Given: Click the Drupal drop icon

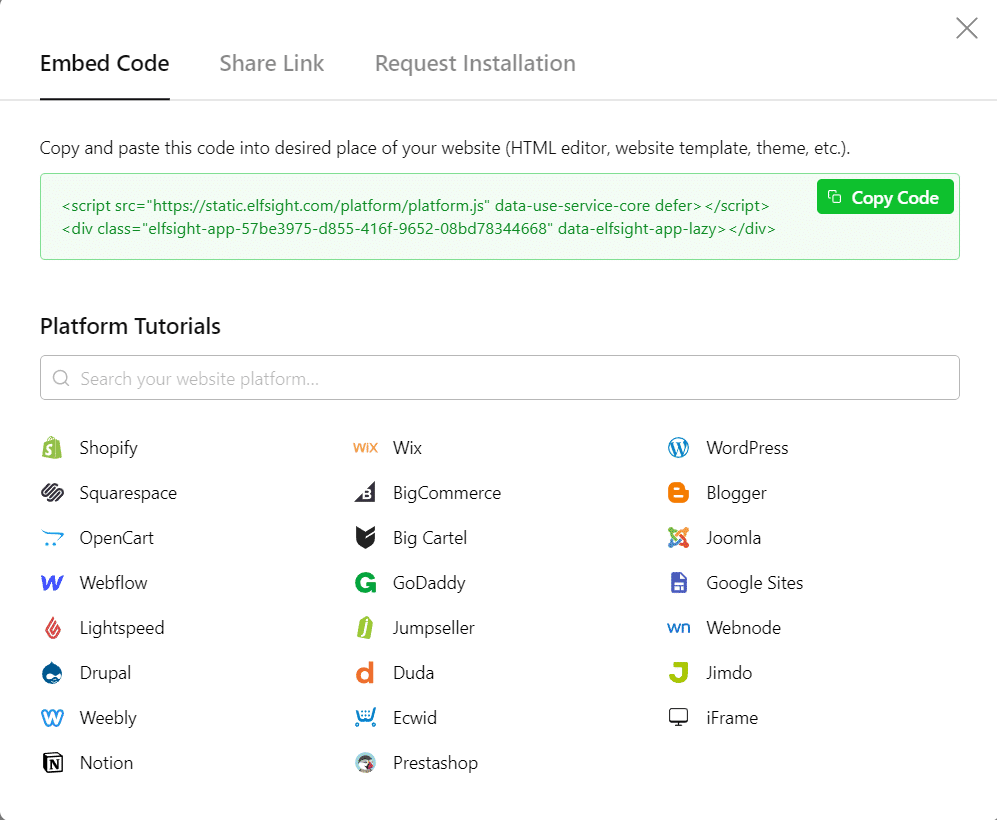Looking at the screenshot, I should 52,673.
